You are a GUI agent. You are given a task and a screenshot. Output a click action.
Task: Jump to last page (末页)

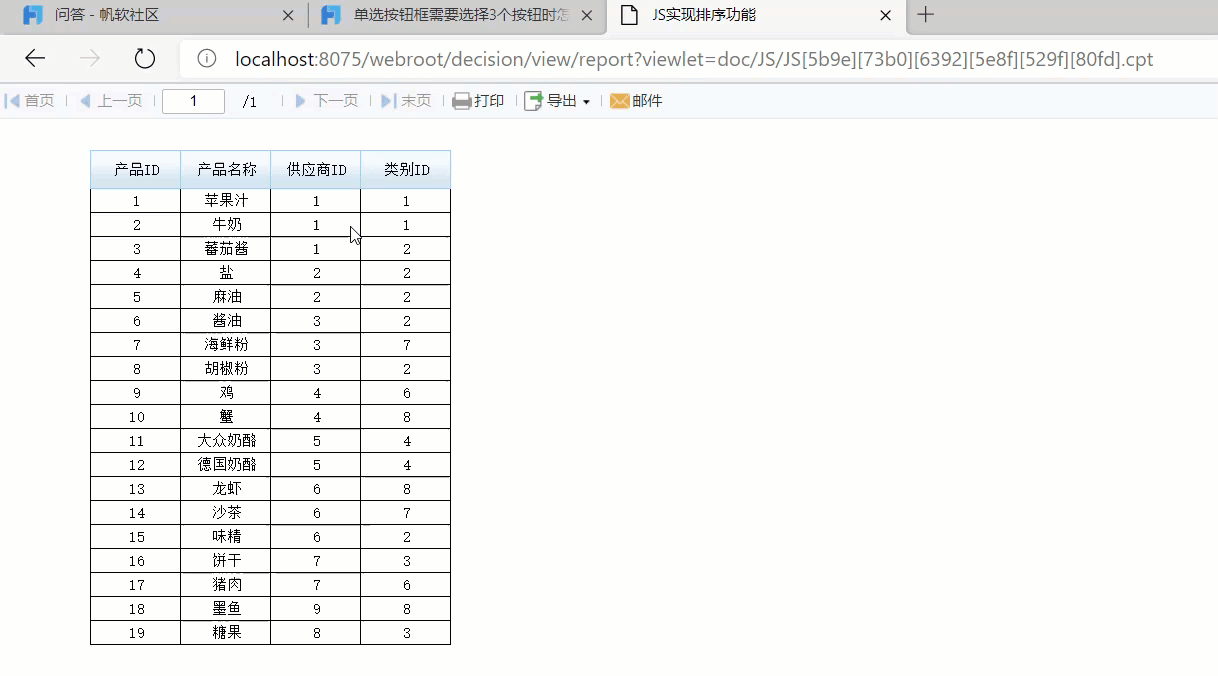pos(406,101)
